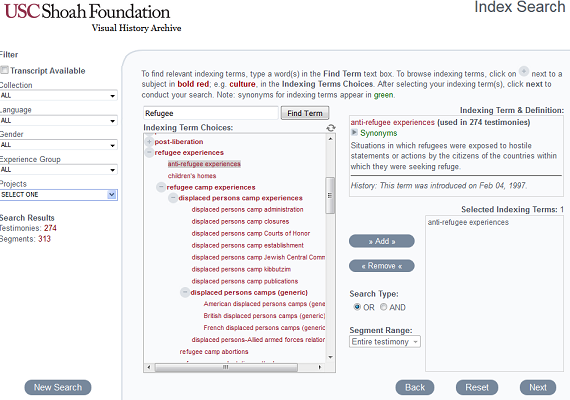The image size is (570, 400).
Task: Expand the post-liberation tree node
Action: click(x=149, y=141)
